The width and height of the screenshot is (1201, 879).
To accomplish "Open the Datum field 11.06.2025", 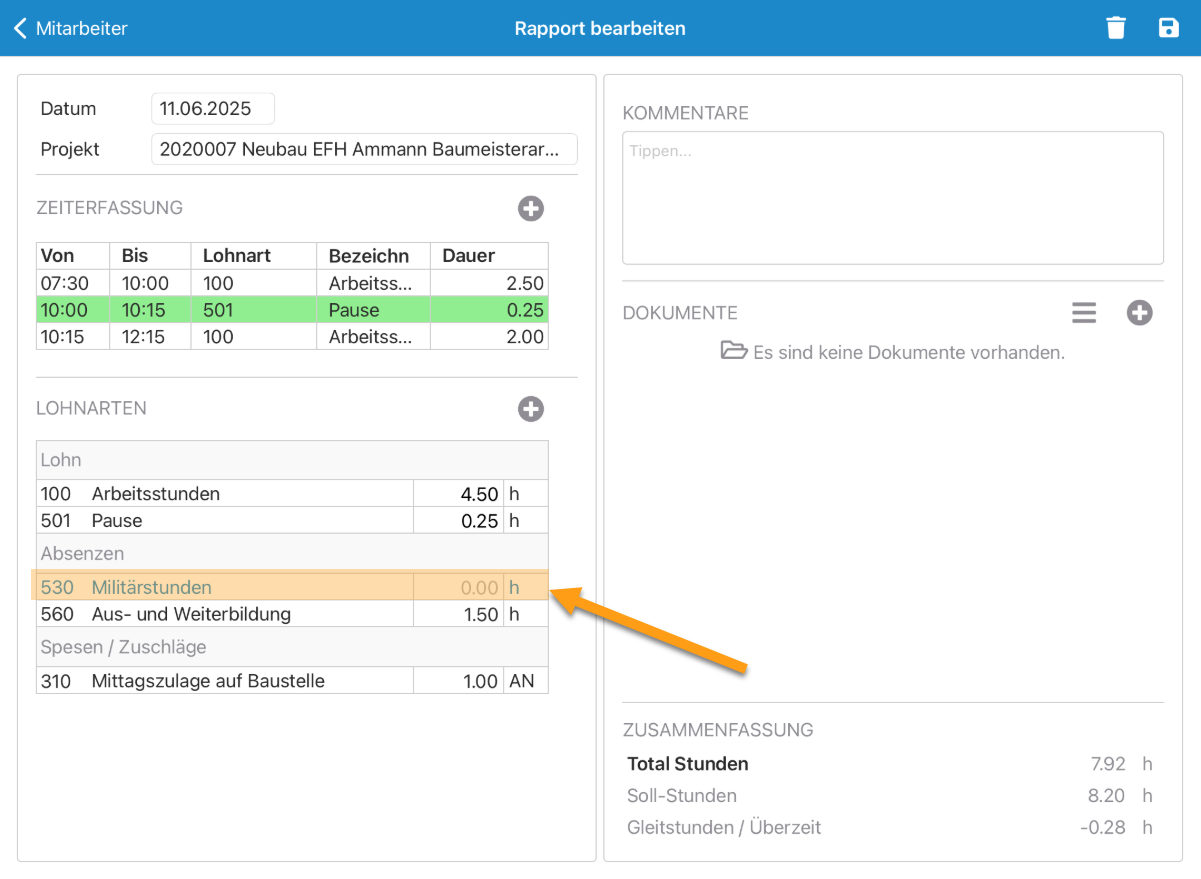I will 212,109.
